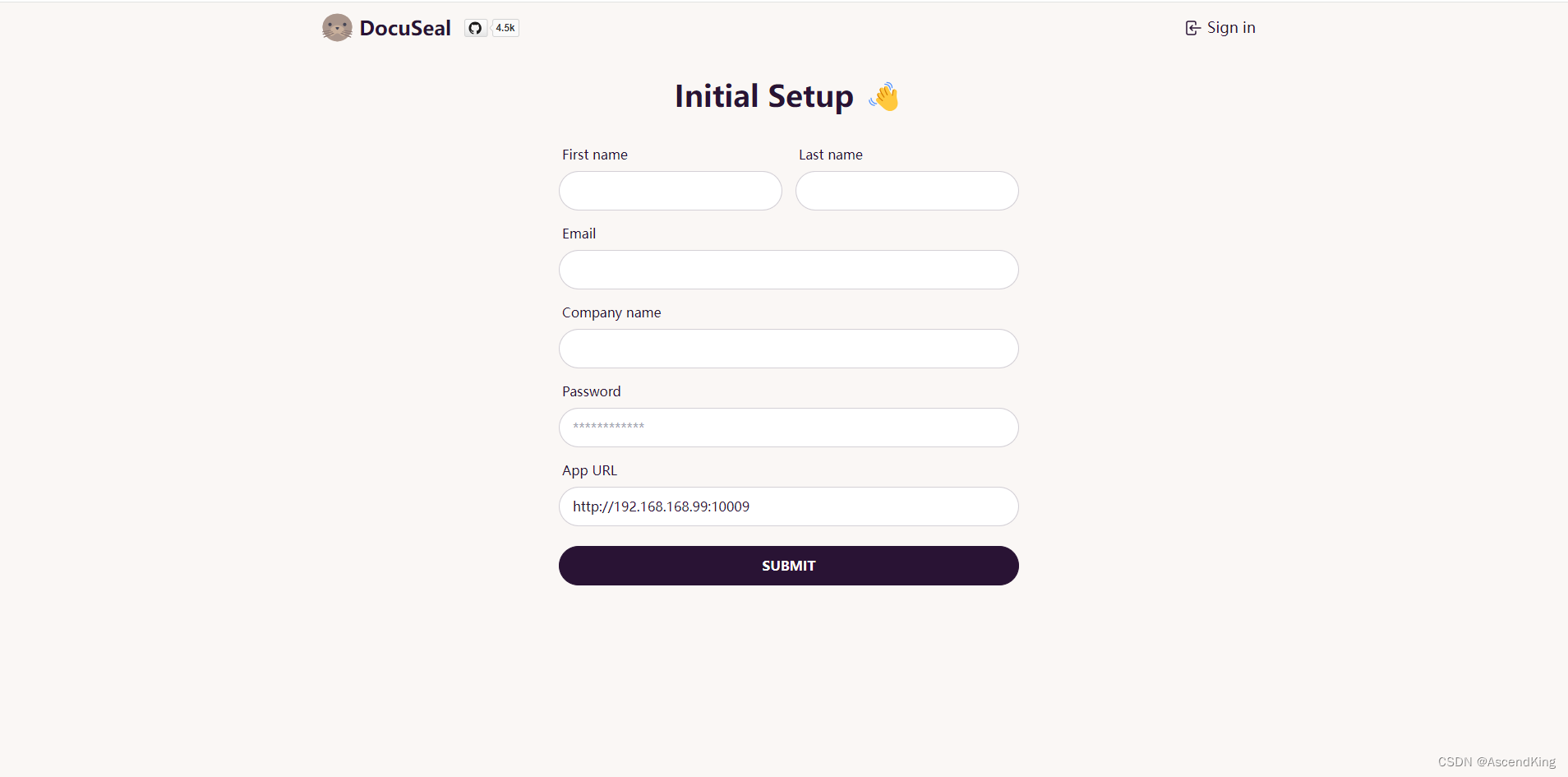Open the GitHub repository icon

click(475, 28)
